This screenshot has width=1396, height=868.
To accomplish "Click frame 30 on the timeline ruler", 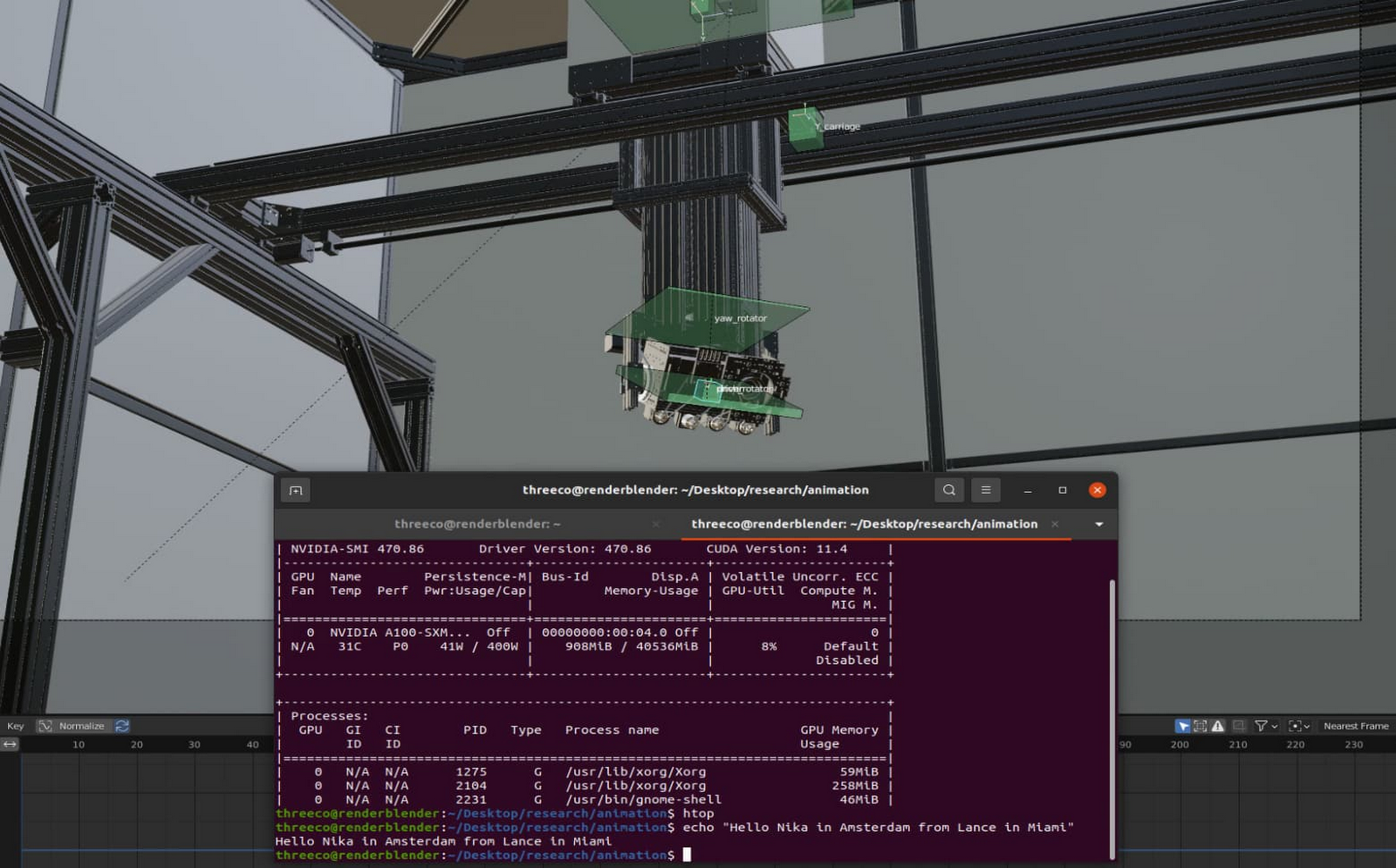I will (194, 745).
